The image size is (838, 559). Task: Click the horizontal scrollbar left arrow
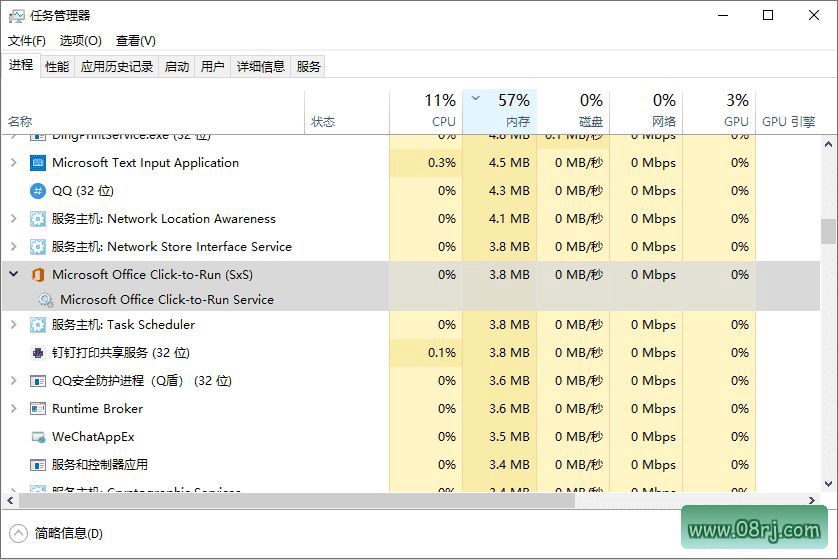(10, 501)
